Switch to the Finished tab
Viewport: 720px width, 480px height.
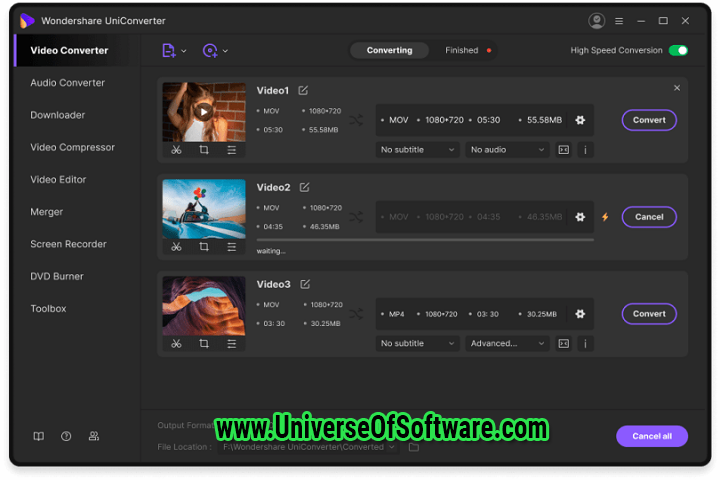[462, 51]
